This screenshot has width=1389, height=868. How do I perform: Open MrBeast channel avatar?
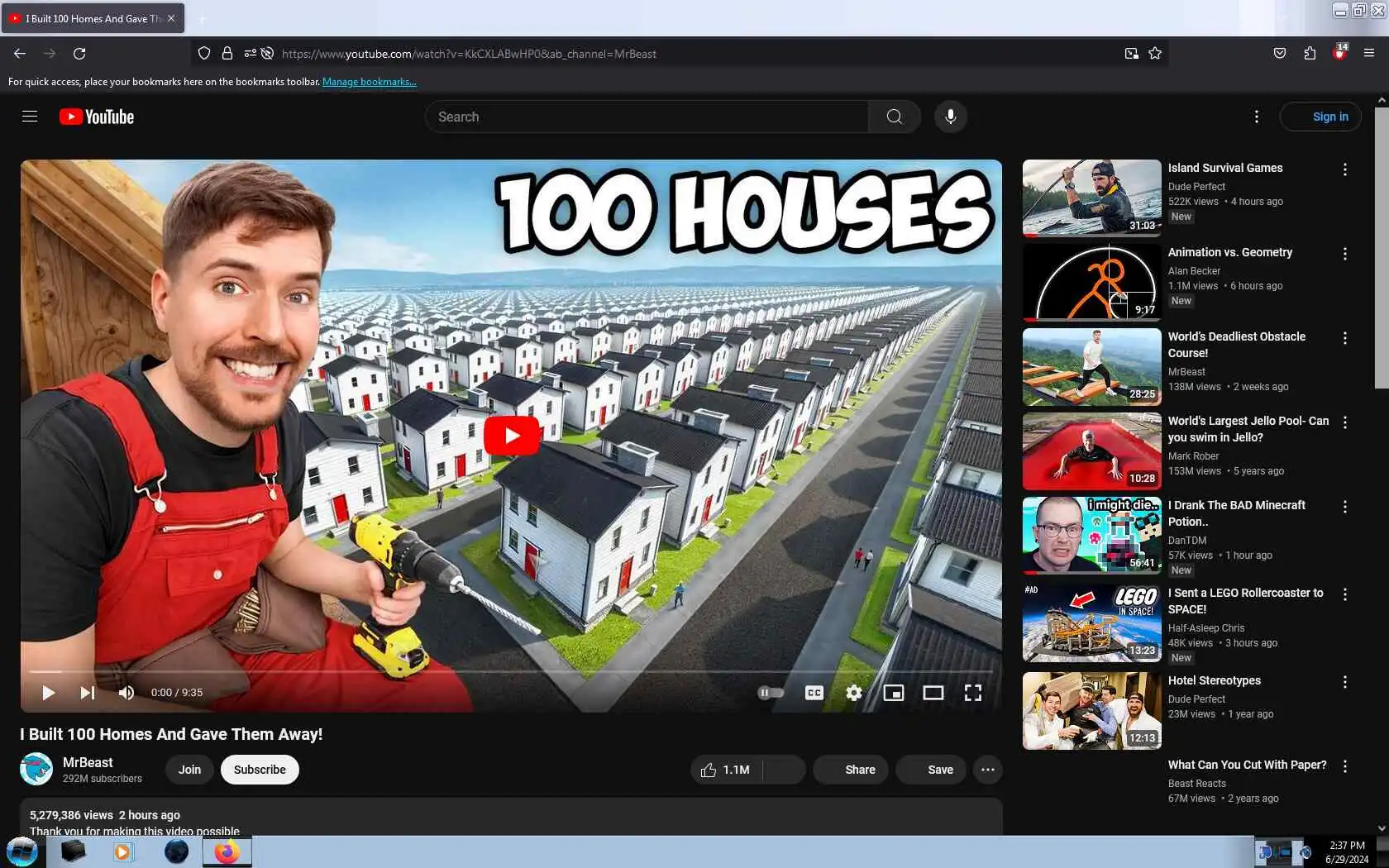(36, 769)
